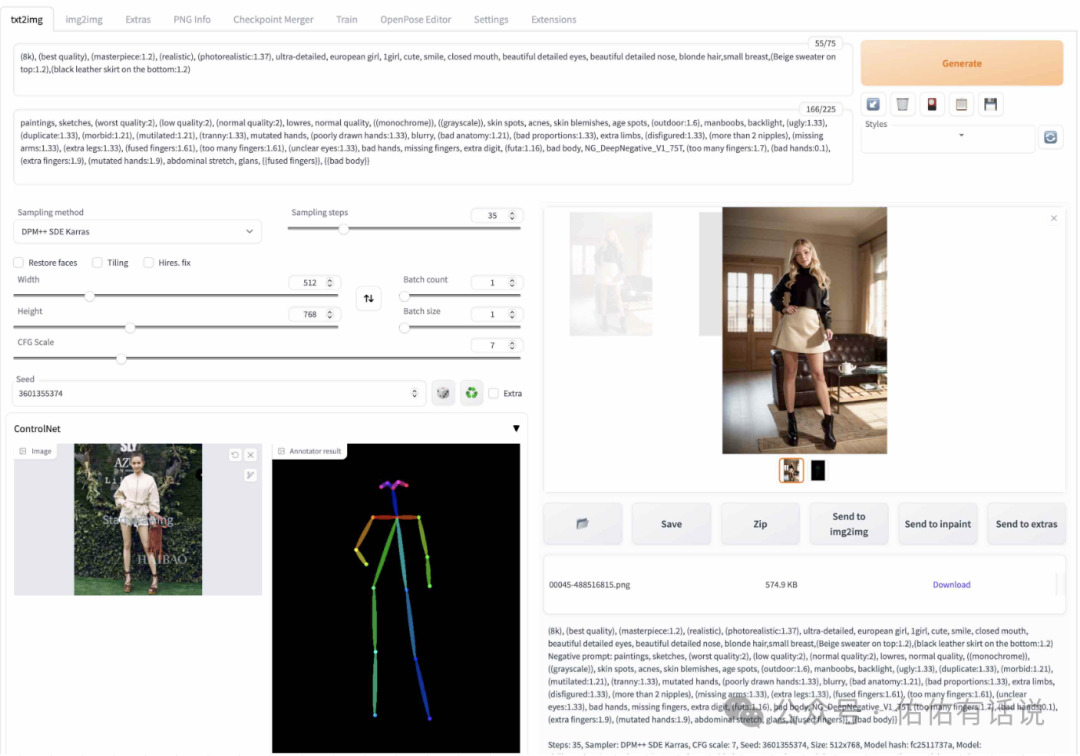This screenshot has width=1080, height=756.
Task: Click the floppy disk save style icon
Action: coord(990,105)
